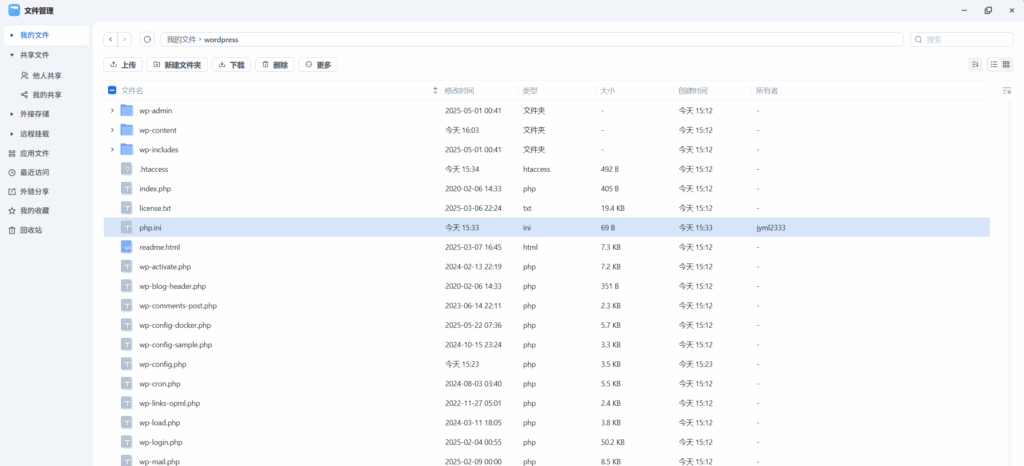This screenshot has height=466, width=1024.
Task: Switch to list view layout
Action: (x=994, y=64)
